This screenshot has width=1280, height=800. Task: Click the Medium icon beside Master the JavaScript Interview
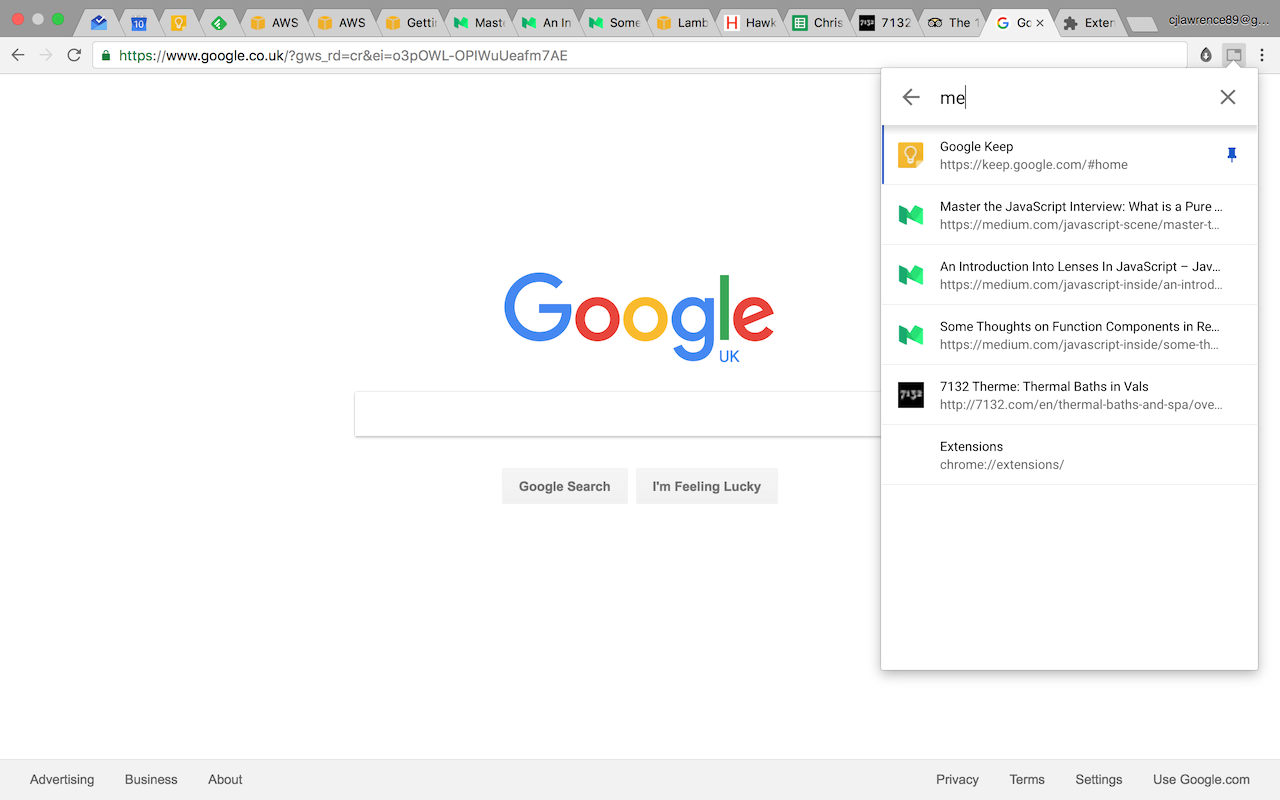tap(911, 215)
